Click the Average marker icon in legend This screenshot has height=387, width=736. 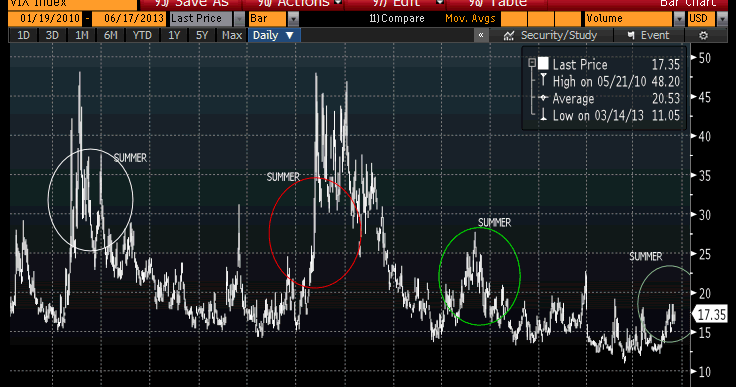point(543,98)
